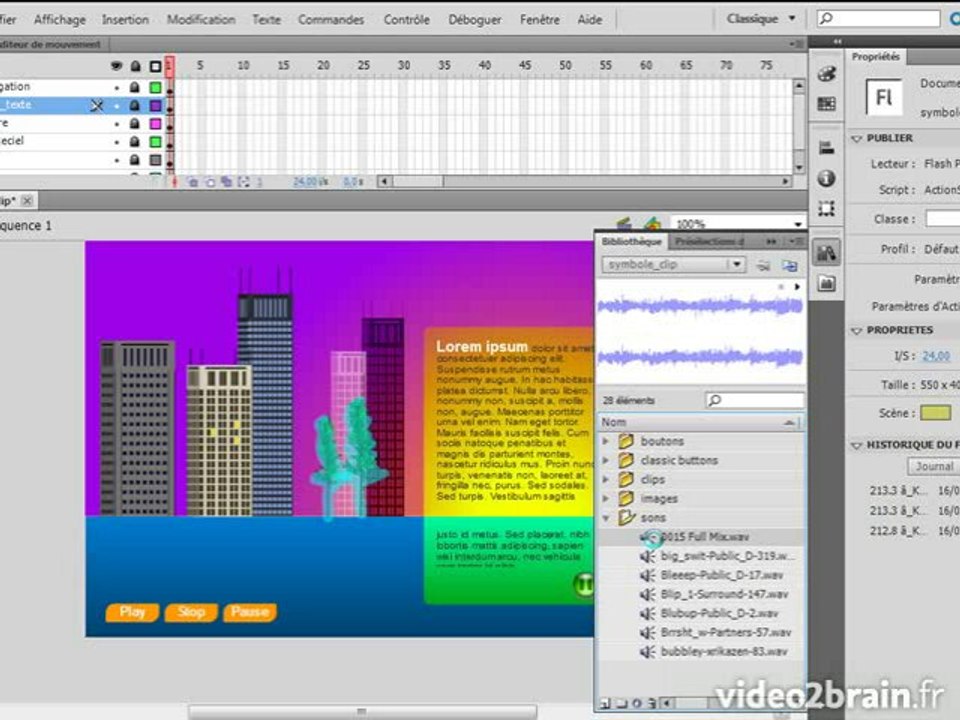960x720 pixels.
Task: Open the Insertion menu
Action: [x=126, y=20]
